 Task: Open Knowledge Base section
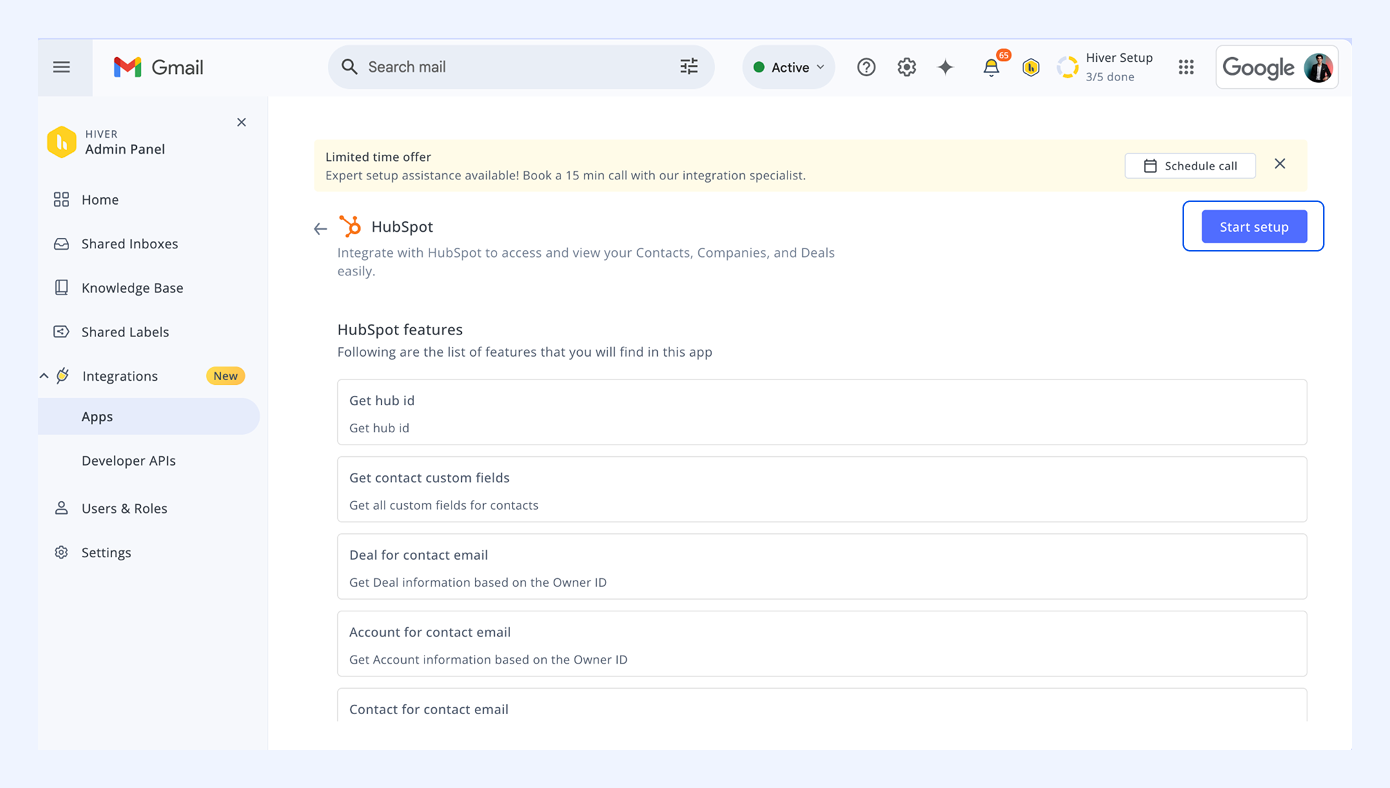[x=132, y=288]
